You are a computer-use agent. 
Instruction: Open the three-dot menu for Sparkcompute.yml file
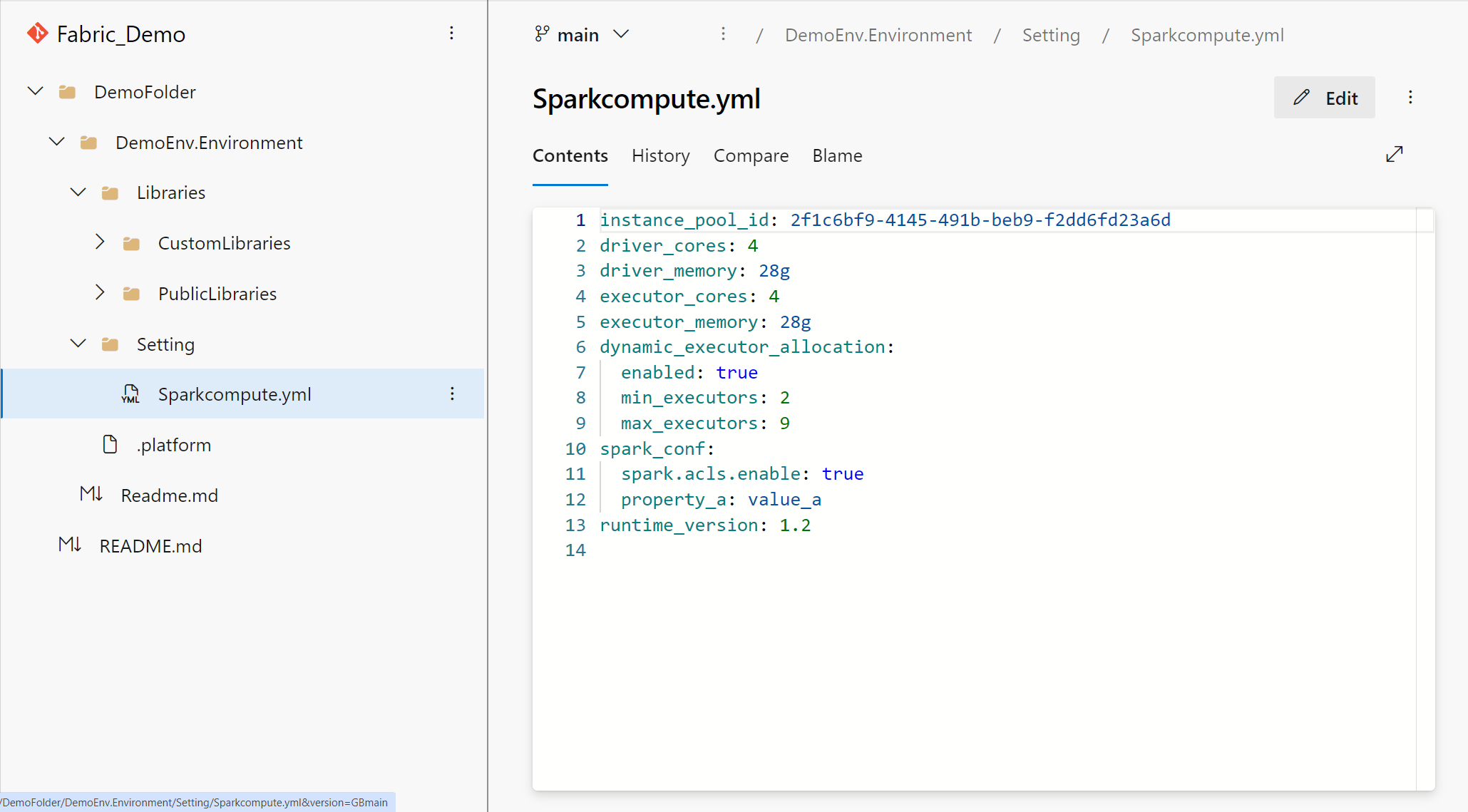tap(453, 394)
